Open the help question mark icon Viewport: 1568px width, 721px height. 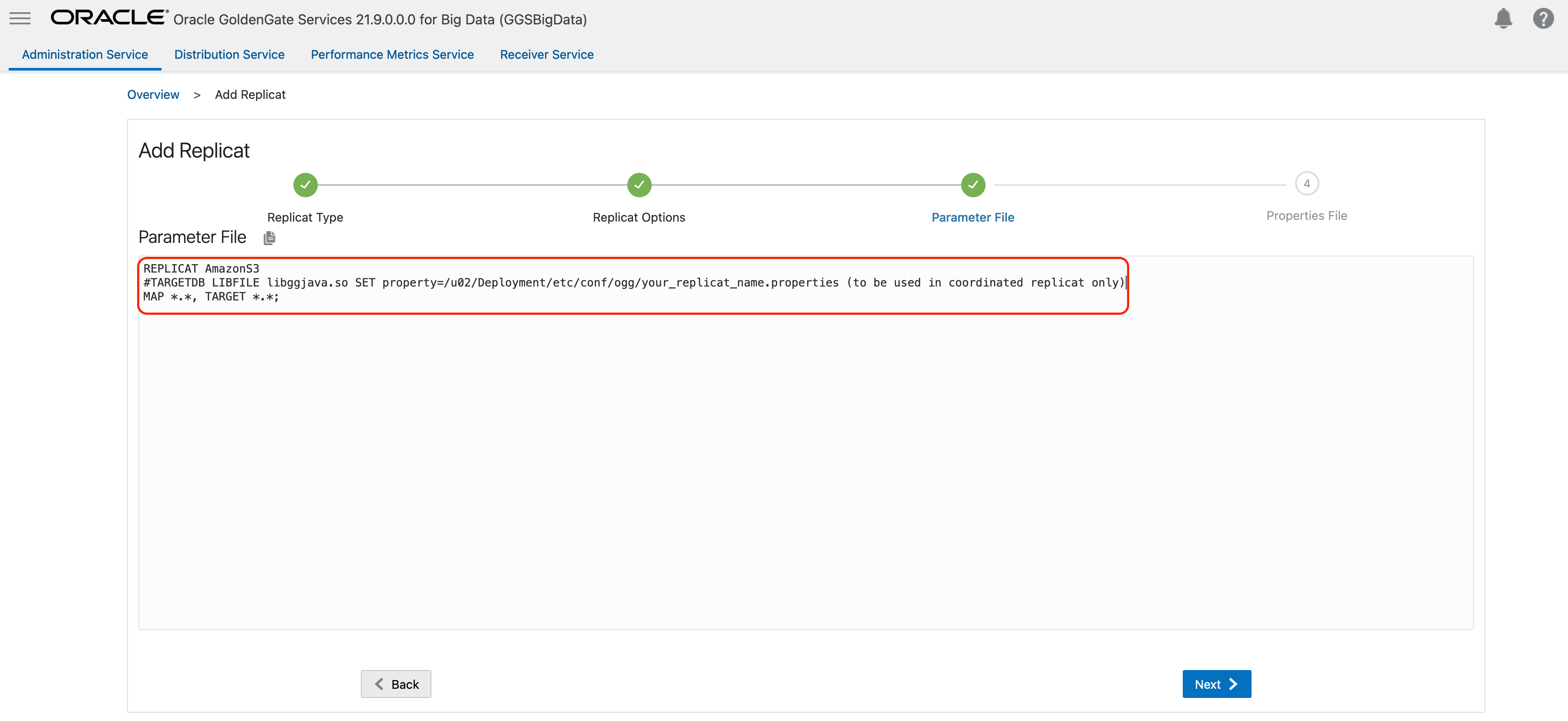tap(1543, 18)
